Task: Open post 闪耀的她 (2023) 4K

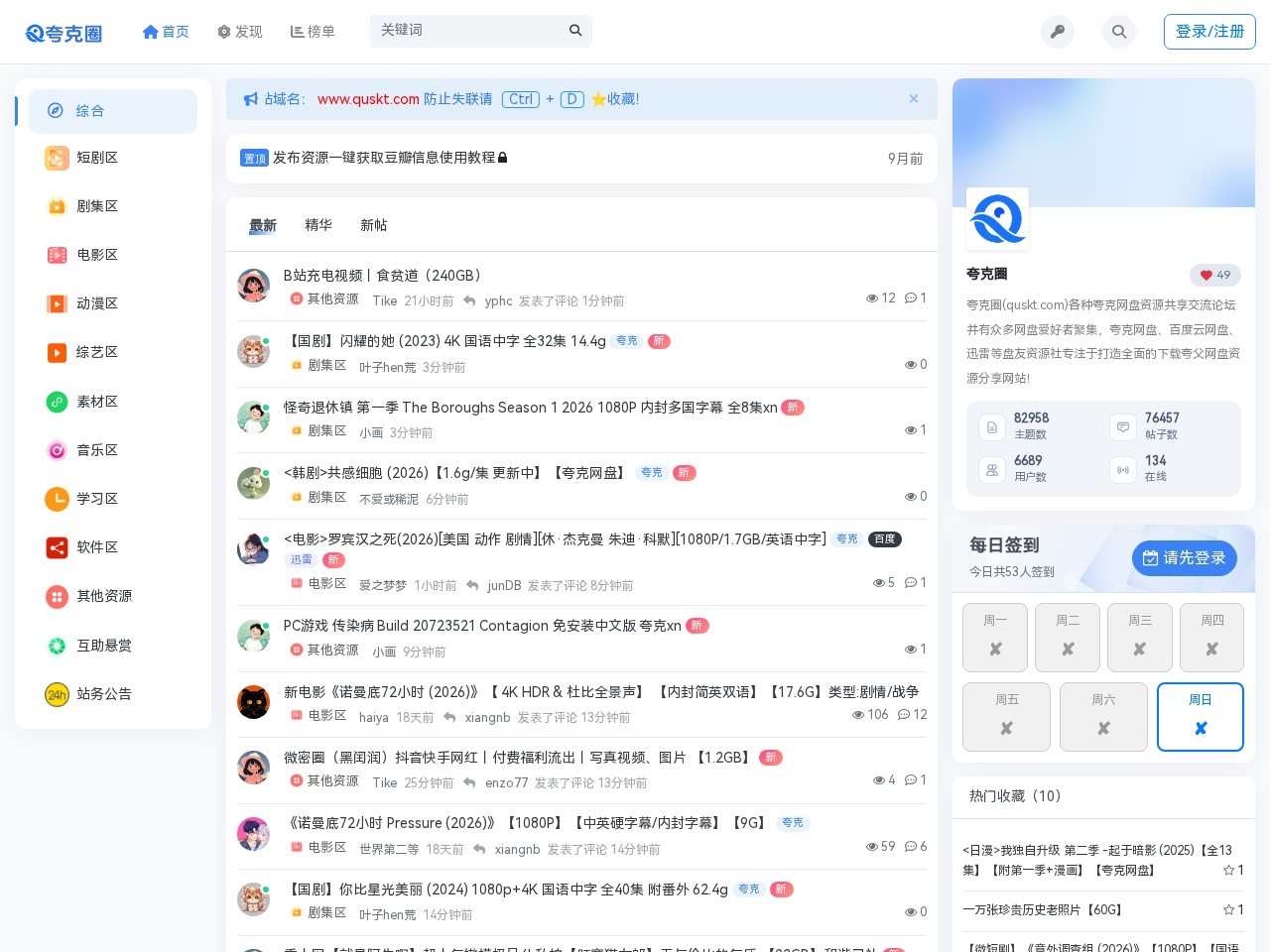Action: [x=444, y=341]
